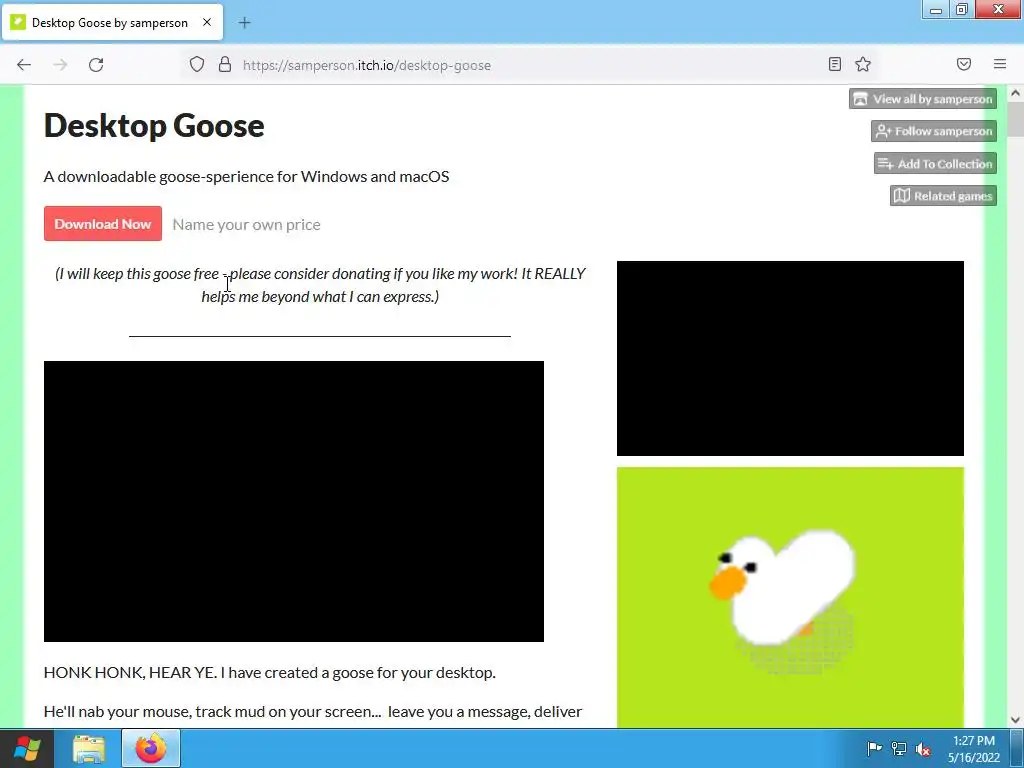
Task: Click the Firefox taskbar icon
Action: coord(151,748)
